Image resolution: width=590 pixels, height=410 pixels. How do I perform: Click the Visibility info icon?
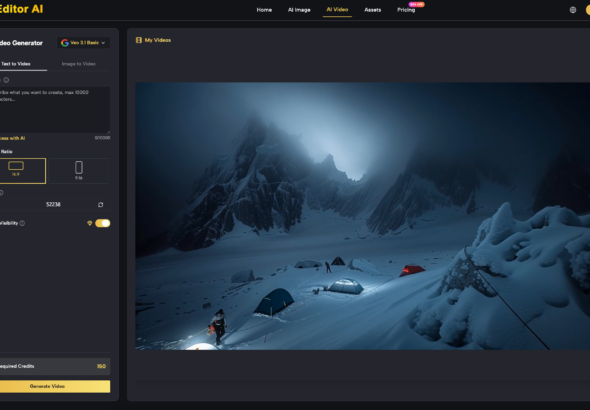[x=22, y=223]
